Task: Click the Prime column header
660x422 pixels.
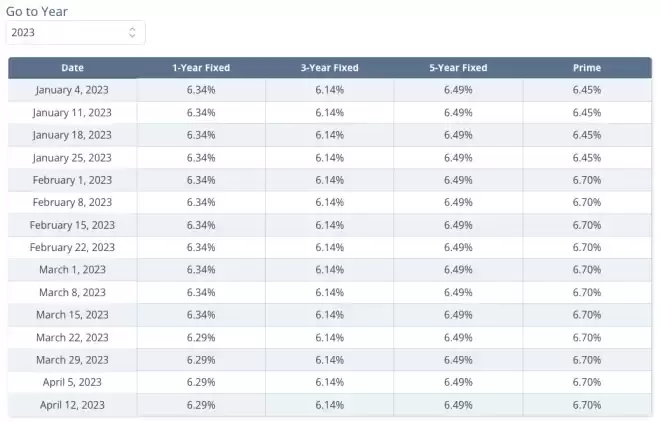Action: coord(587,68)
